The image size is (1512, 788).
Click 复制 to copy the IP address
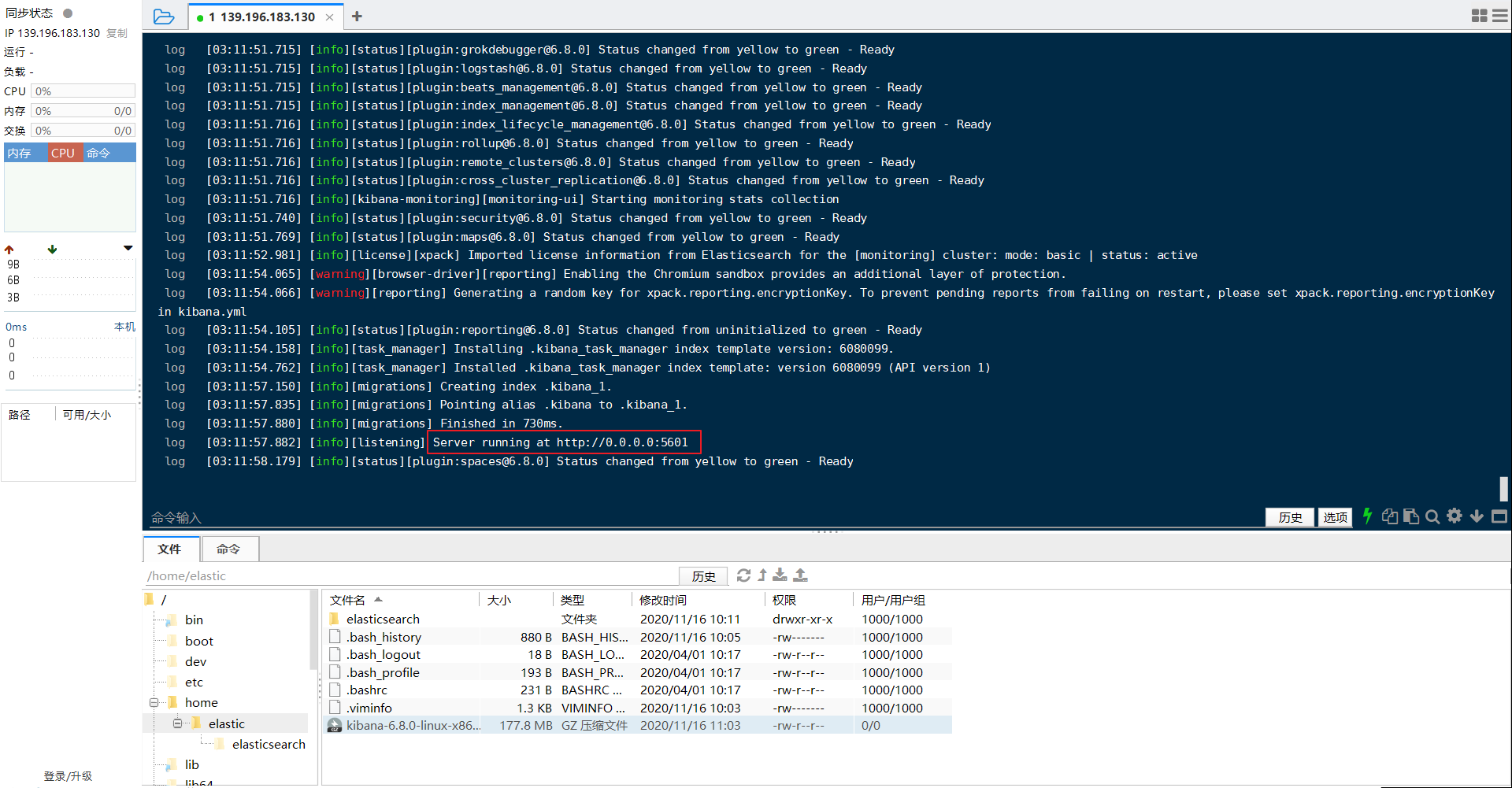(117, 33)
